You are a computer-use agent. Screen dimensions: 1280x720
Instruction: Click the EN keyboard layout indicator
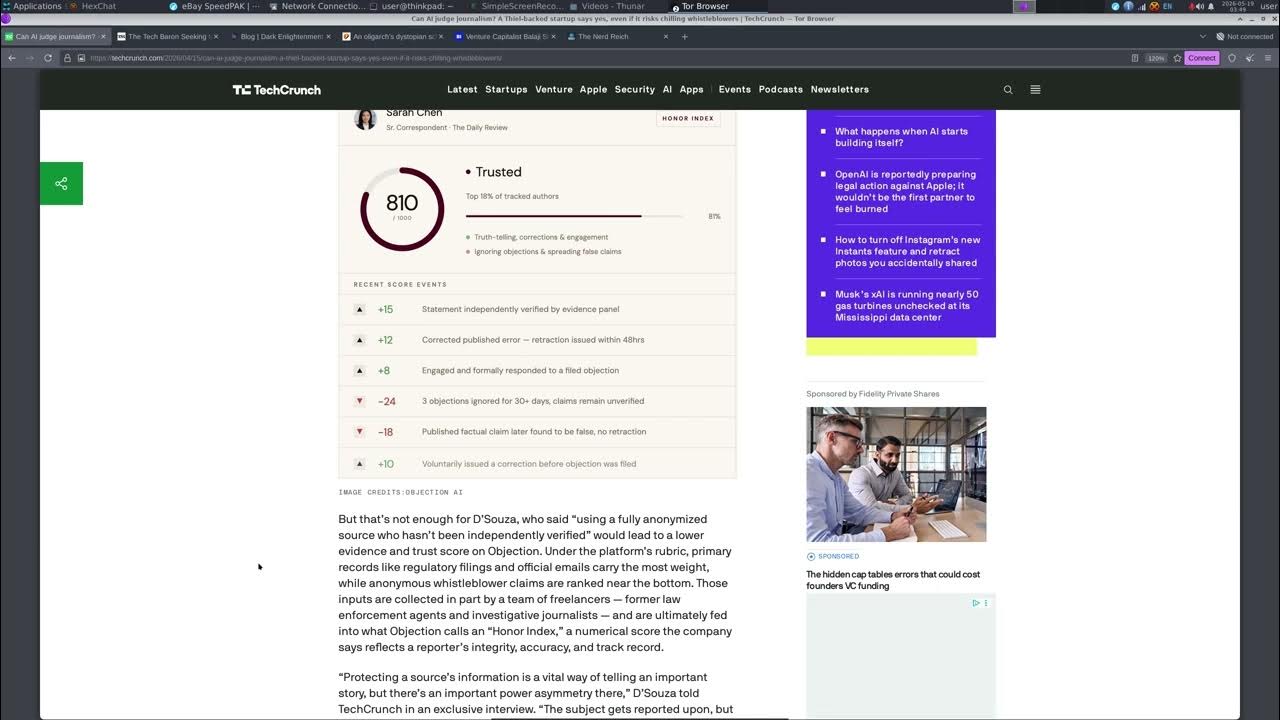click(x=1167, y=6)
